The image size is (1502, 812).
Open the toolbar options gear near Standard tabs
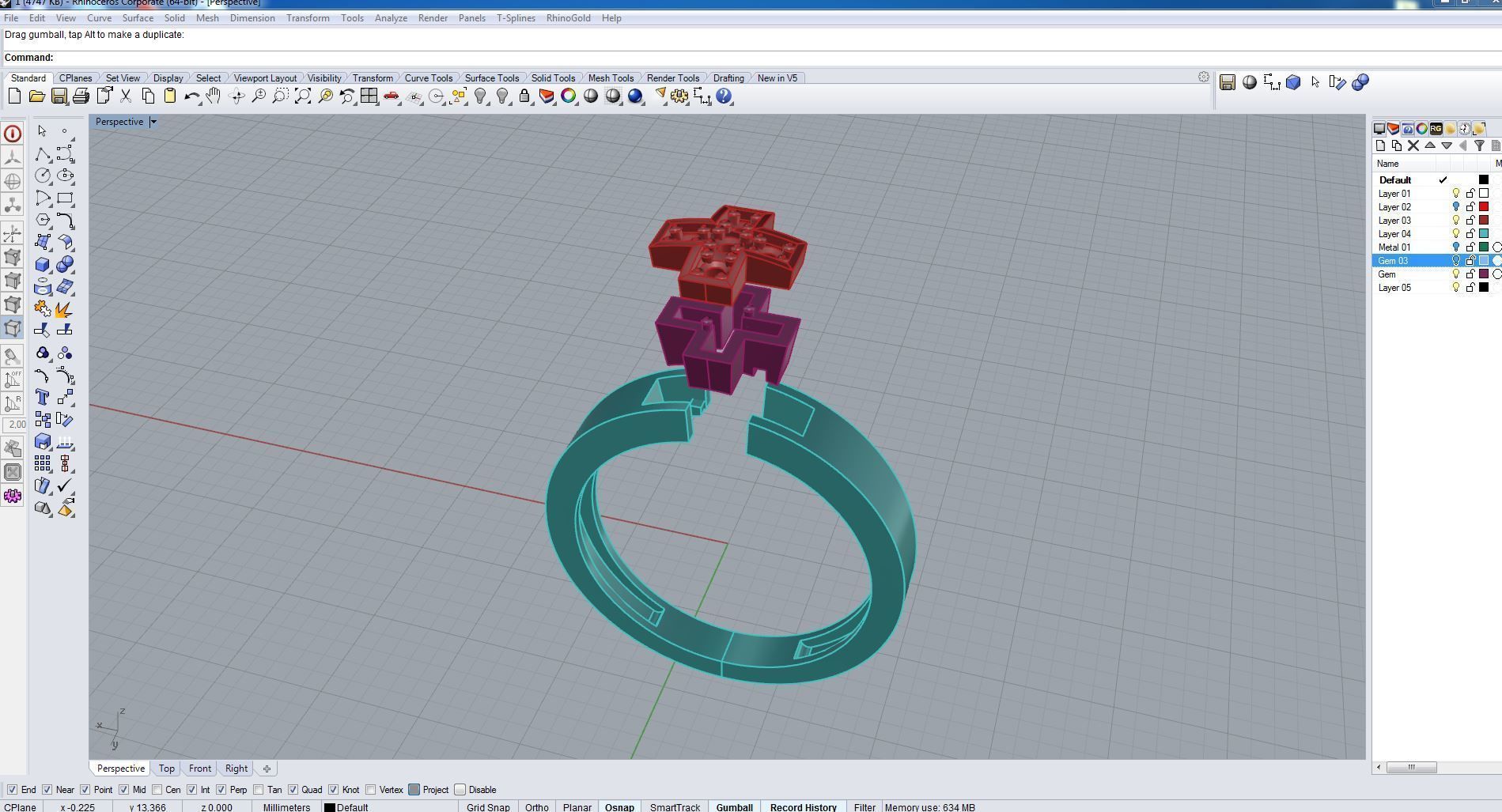pyautogui.click(x=1203, y=77)
